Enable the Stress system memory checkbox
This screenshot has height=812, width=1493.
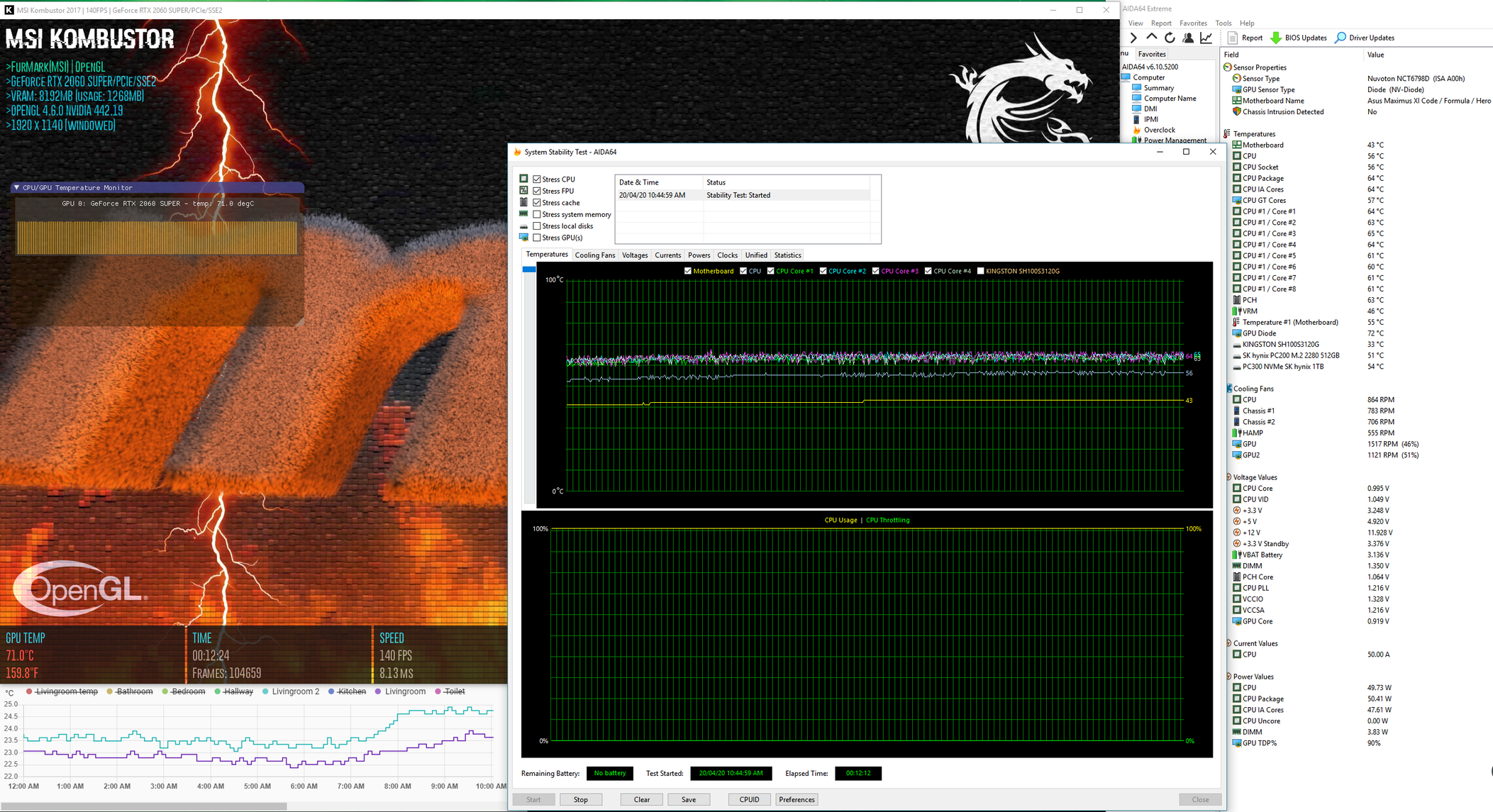coord(537,214)
